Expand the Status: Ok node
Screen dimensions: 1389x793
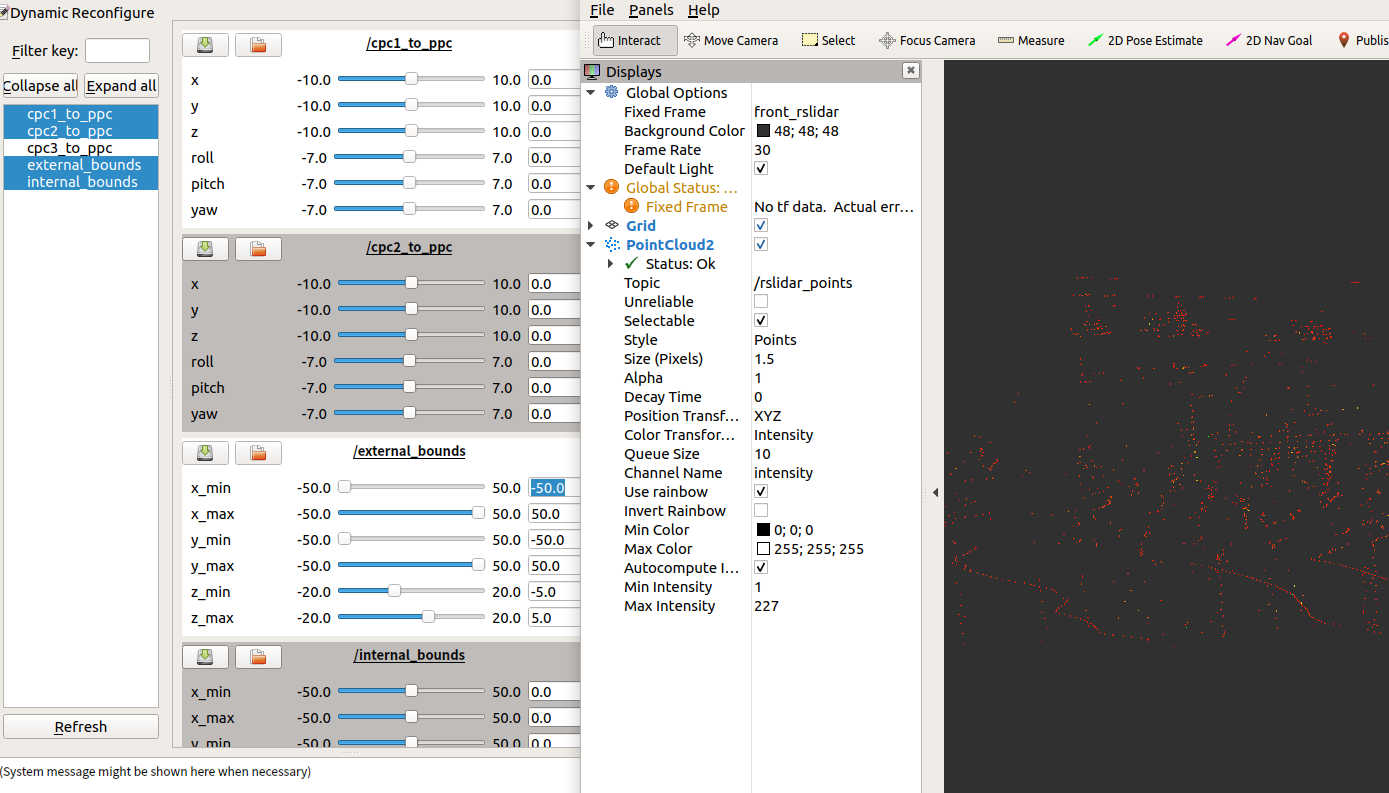tap(610, 263)
